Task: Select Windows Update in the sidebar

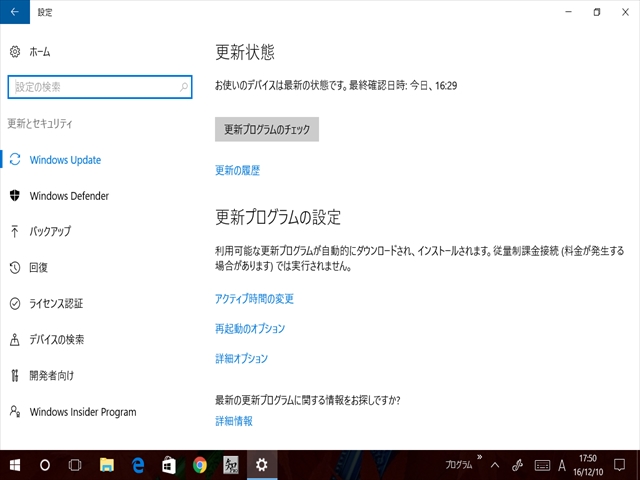Action: pyautogui.click(x=65, y=160)
